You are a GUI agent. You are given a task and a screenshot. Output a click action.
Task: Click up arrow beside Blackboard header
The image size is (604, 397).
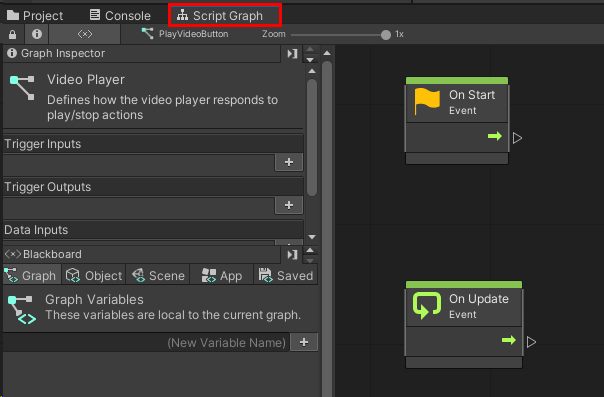coord(310,251)
